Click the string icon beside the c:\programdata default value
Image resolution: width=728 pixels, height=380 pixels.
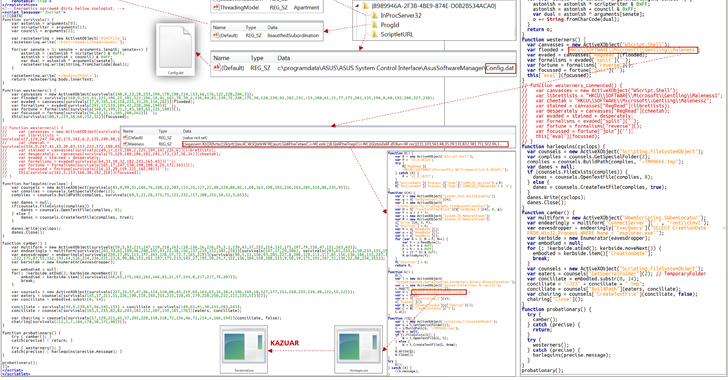pos(217,68)
